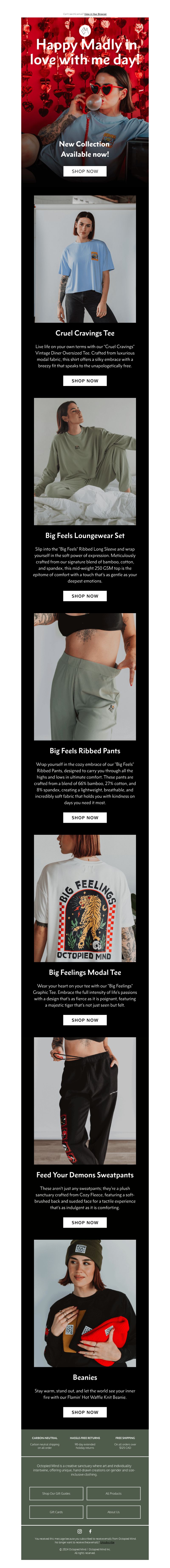Click the blue Cruel Cravings Tee photo
The height and width of the screenshot is (1568, 170).
click(x=85, y=259)
